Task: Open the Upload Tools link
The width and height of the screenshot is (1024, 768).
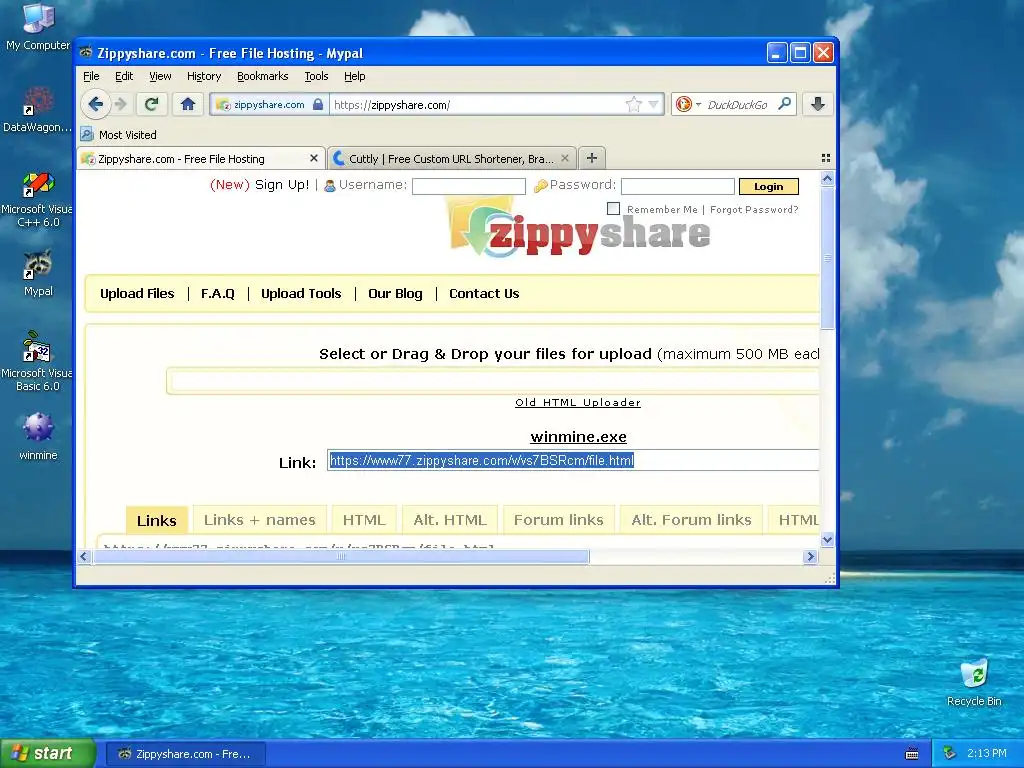Action: [301, 293]
